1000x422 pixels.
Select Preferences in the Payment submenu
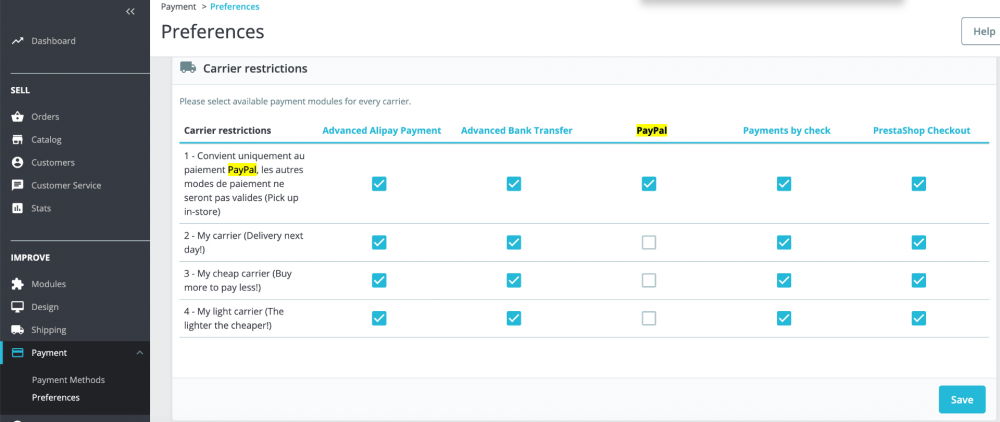[56, 398]
